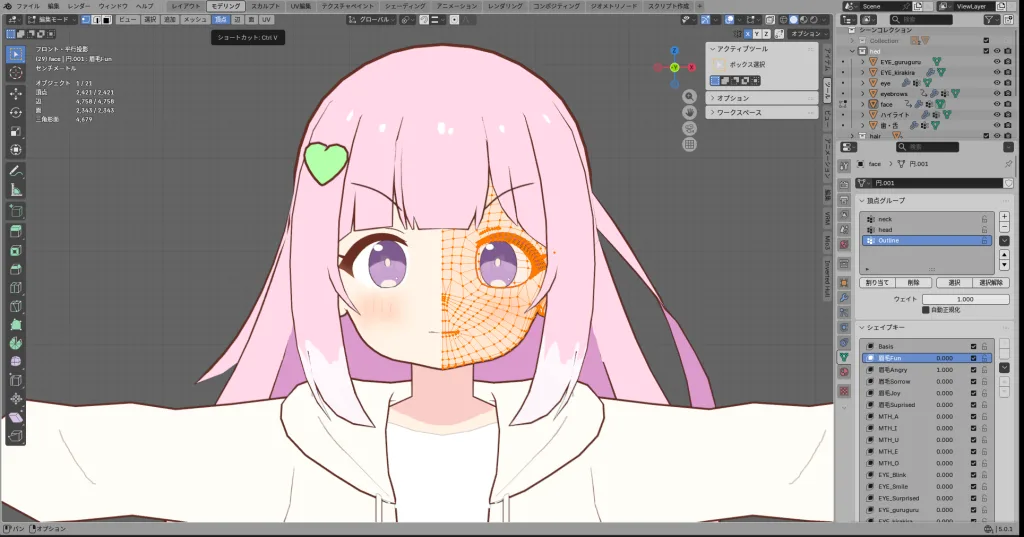Open the レンダー menu
The height and width of the screenshot is (537, 1024).
(x=79, y=6)
